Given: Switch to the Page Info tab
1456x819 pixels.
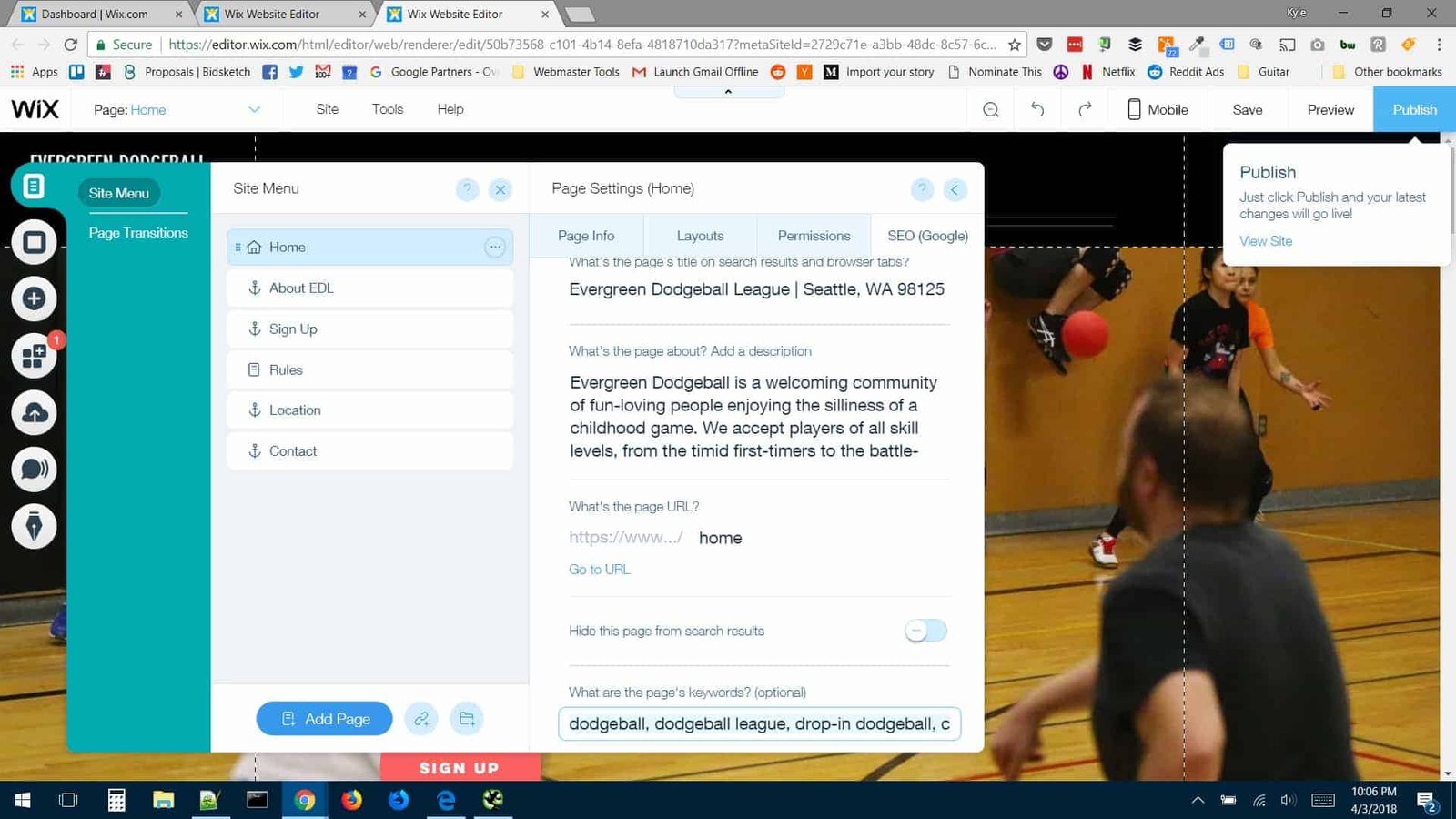Looking at the screenshot, I should coord(586,235).
